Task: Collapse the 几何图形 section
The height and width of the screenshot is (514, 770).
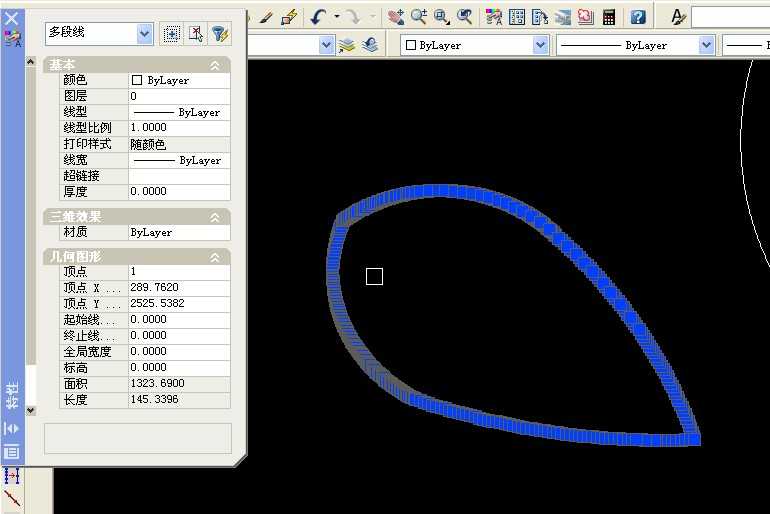Action: (x=215, y=257)
